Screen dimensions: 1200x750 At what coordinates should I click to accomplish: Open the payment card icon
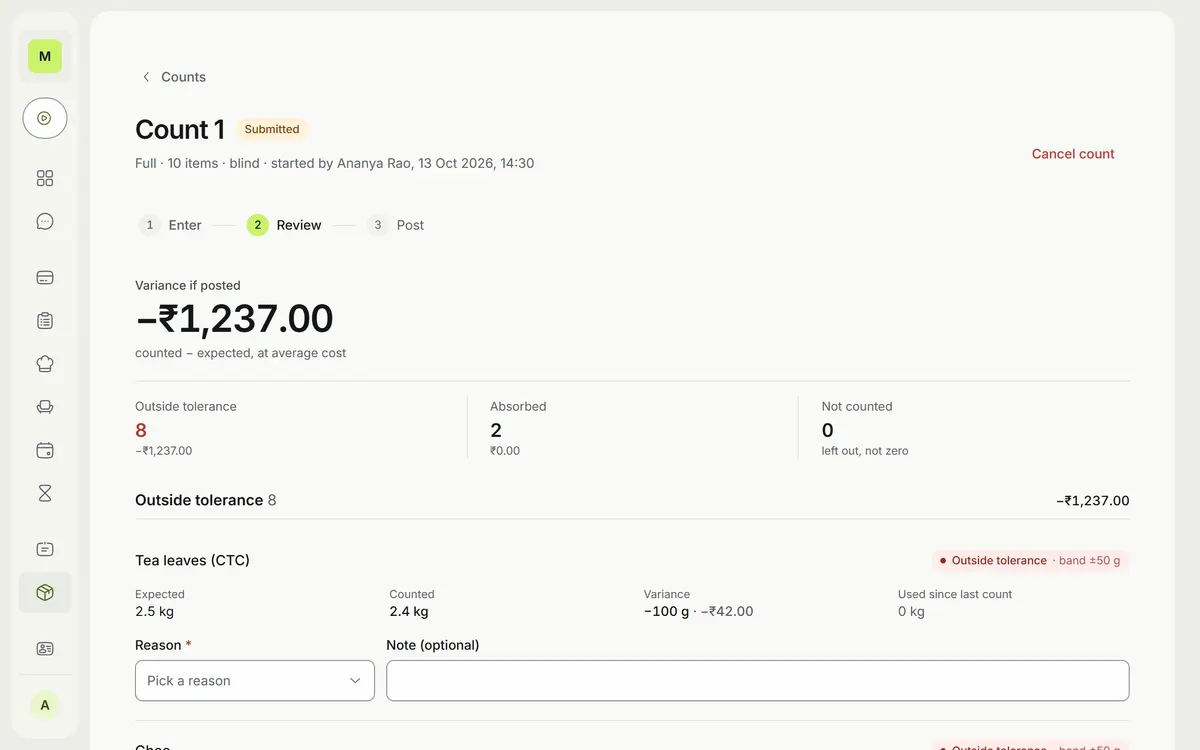click(x=45, y=278)
